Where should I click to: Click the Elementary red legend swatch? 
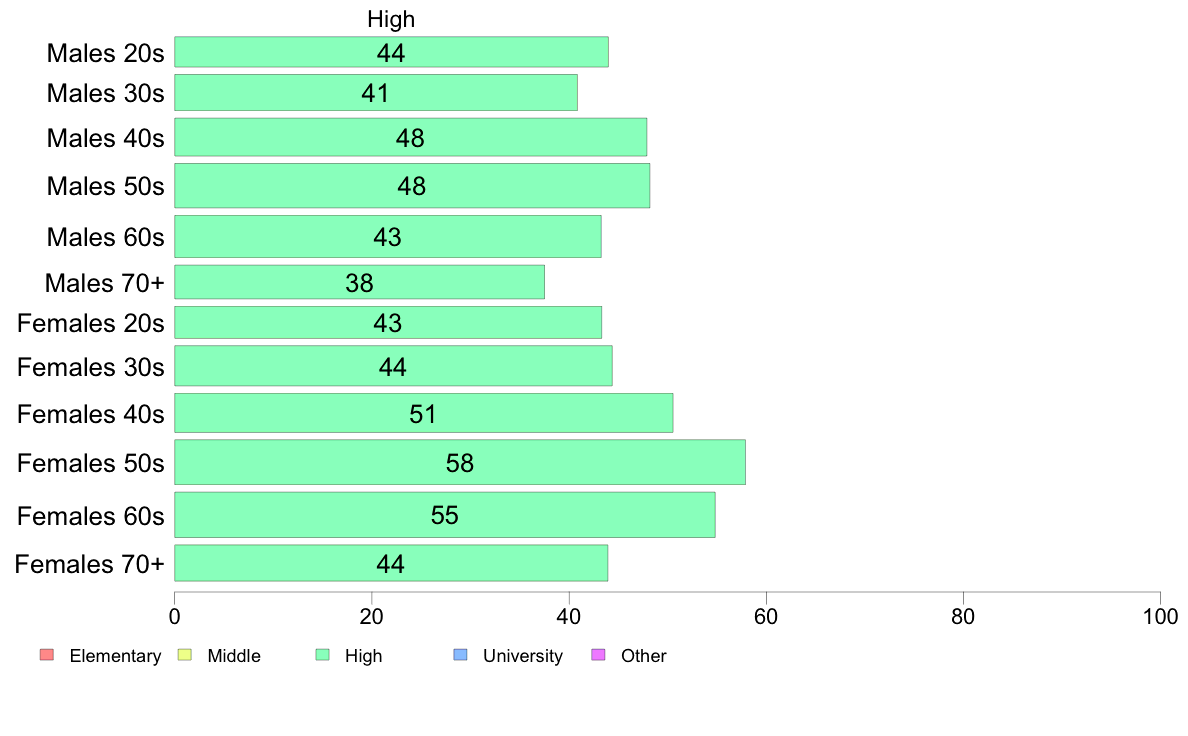[x=47, y=655]
